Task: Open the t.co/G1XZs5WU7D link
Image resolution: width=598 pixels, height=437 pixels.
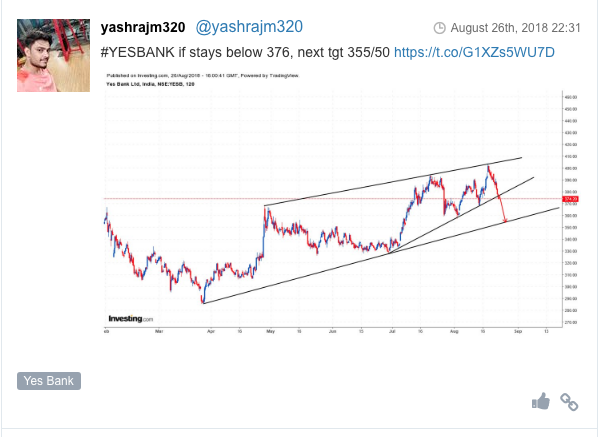Action: tap(474, 52)
